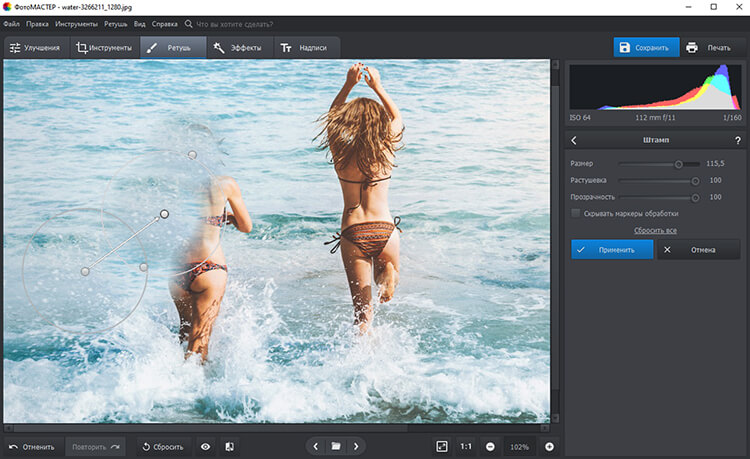Image resolution: width=750 pixels, height=459 pixels.
Task: Click the Сбросить reset button
Action: (163, 447)
